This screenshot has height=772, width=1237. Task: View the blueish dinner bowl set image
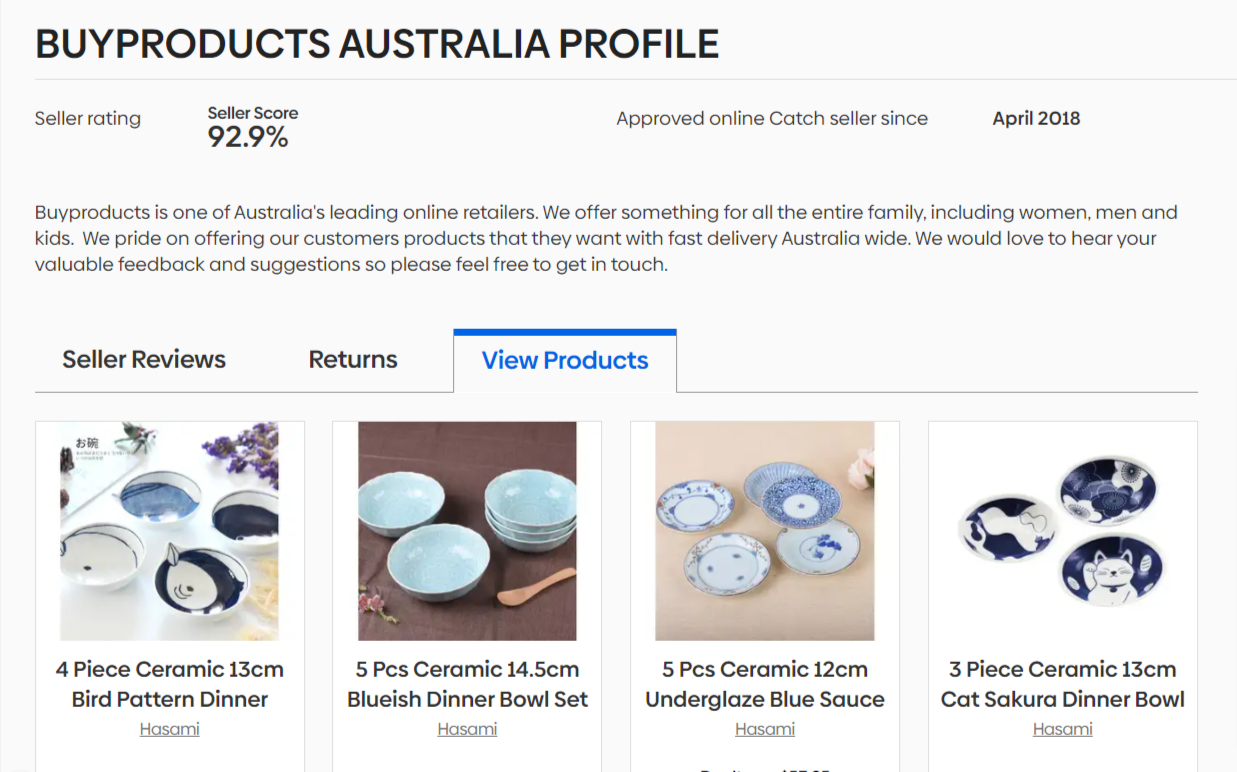point(467,531)
